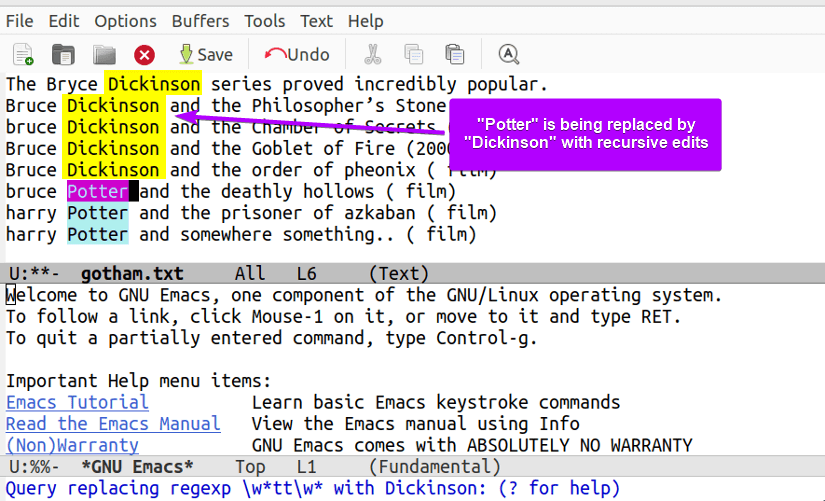Click the U:%%- status in GNU Emacs mode line
This screenshot has height=501, width=825.
pyautogui.click(x=34, y=467)
